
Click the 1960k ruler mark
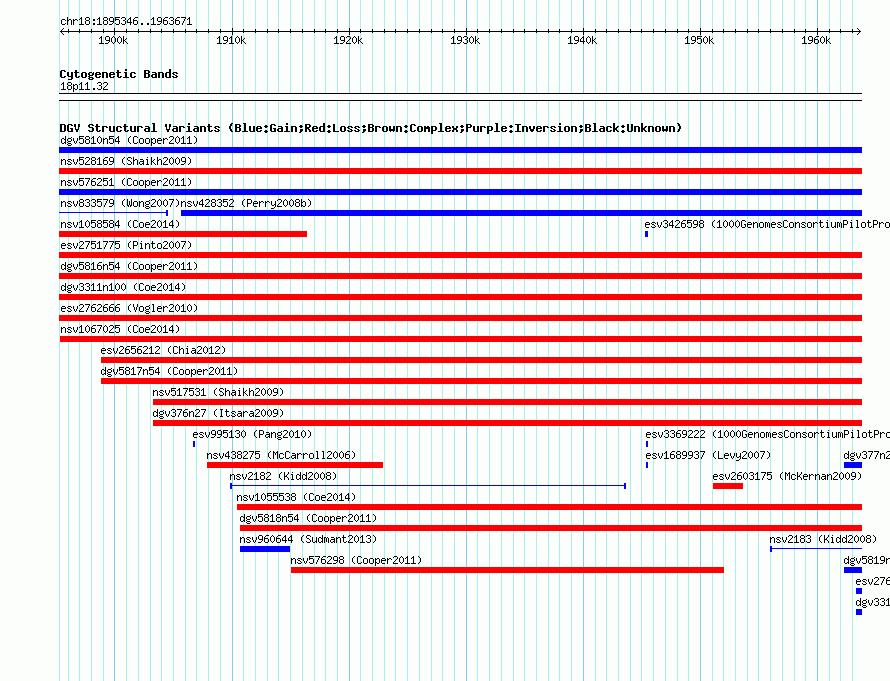816,40
